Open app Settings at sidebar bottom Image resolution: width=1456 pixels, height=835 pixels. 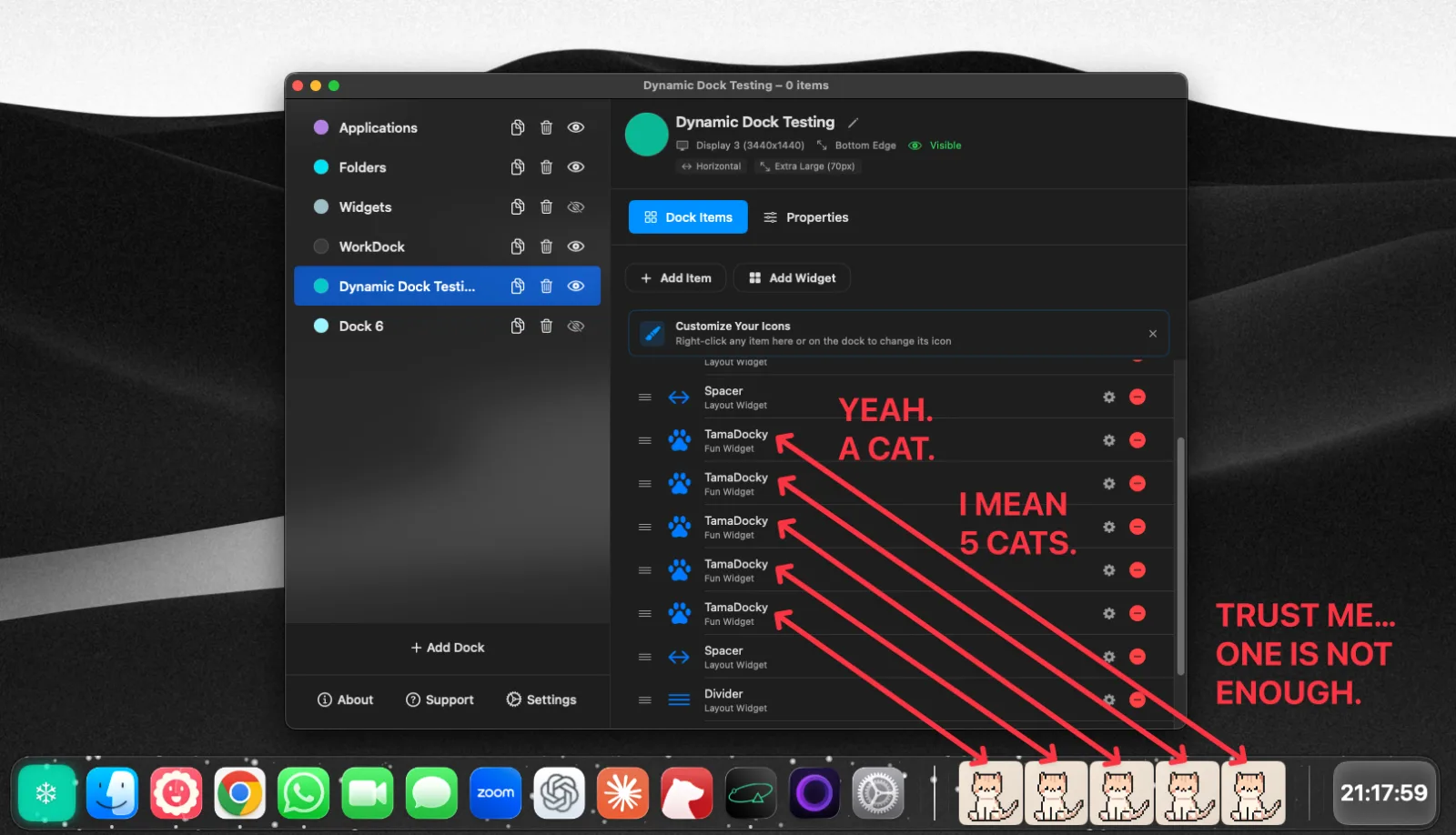click(x=541, y=699)
